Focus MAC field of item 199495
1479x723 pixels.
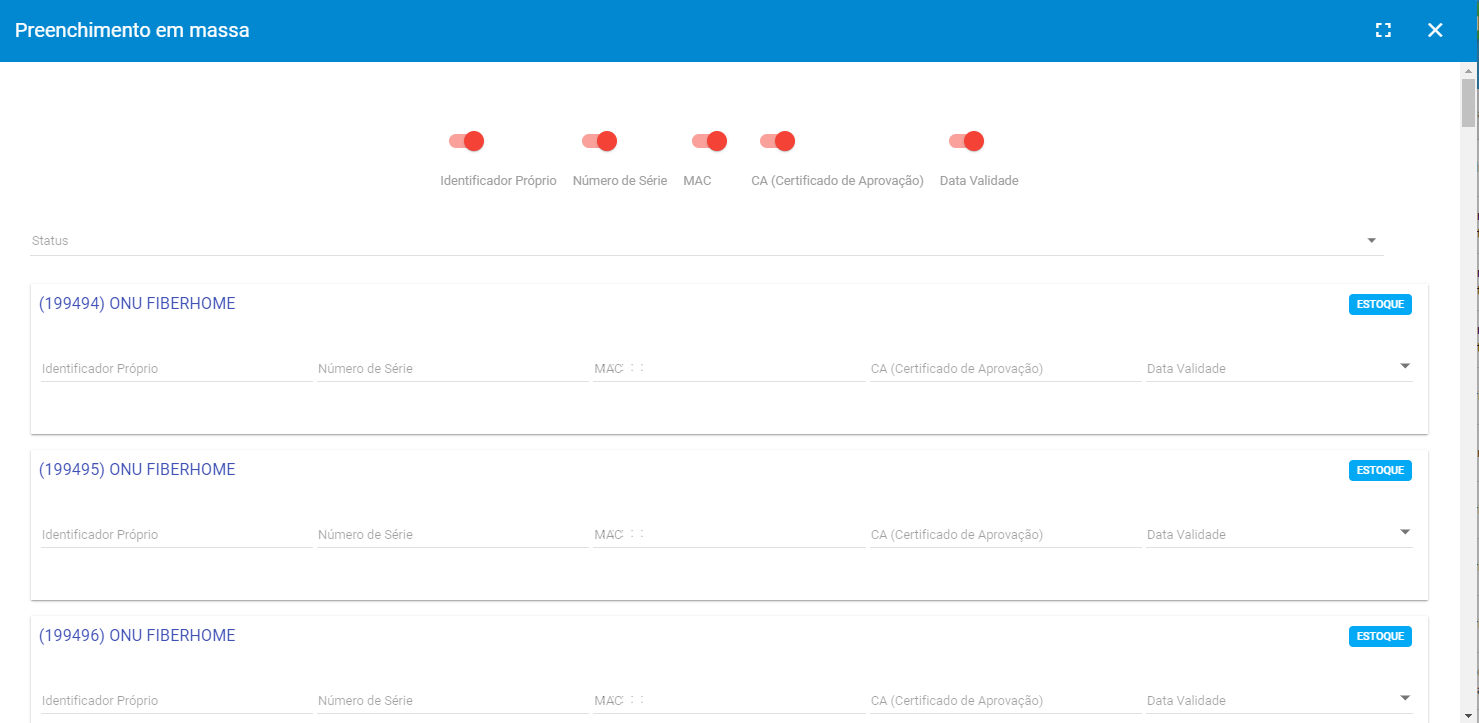tap(729, 534)
